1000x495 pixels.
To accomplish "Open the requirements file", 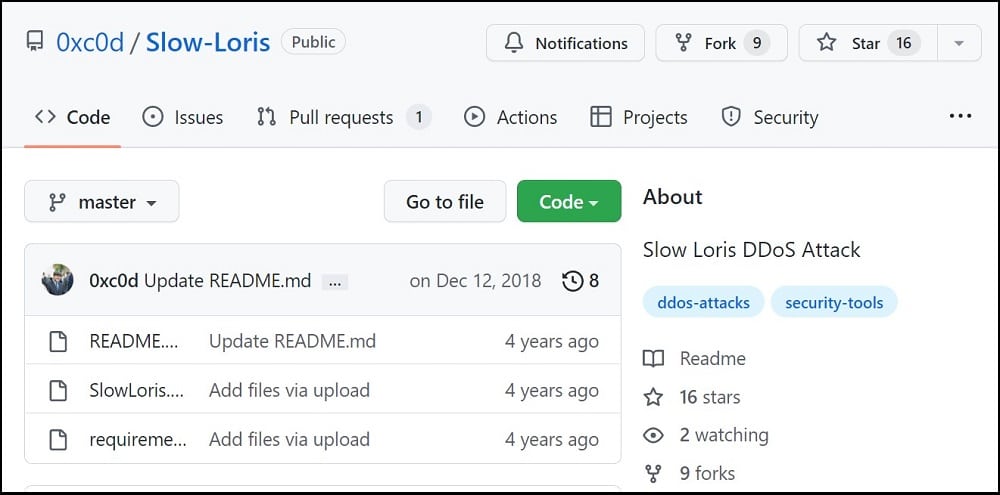I will pos(138,440).
